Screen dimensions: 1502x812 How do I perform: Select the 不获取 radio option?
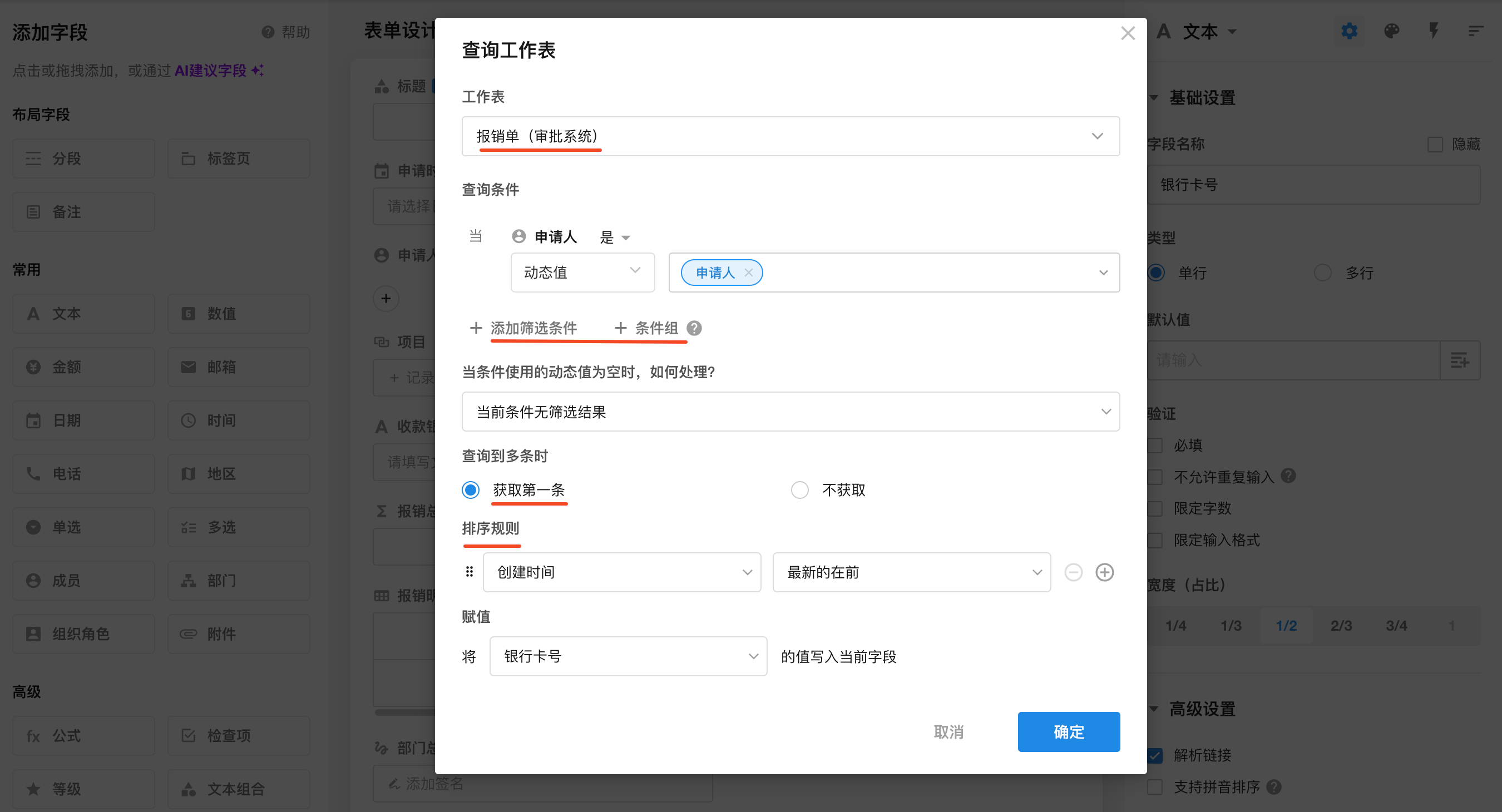pos(799,489)
